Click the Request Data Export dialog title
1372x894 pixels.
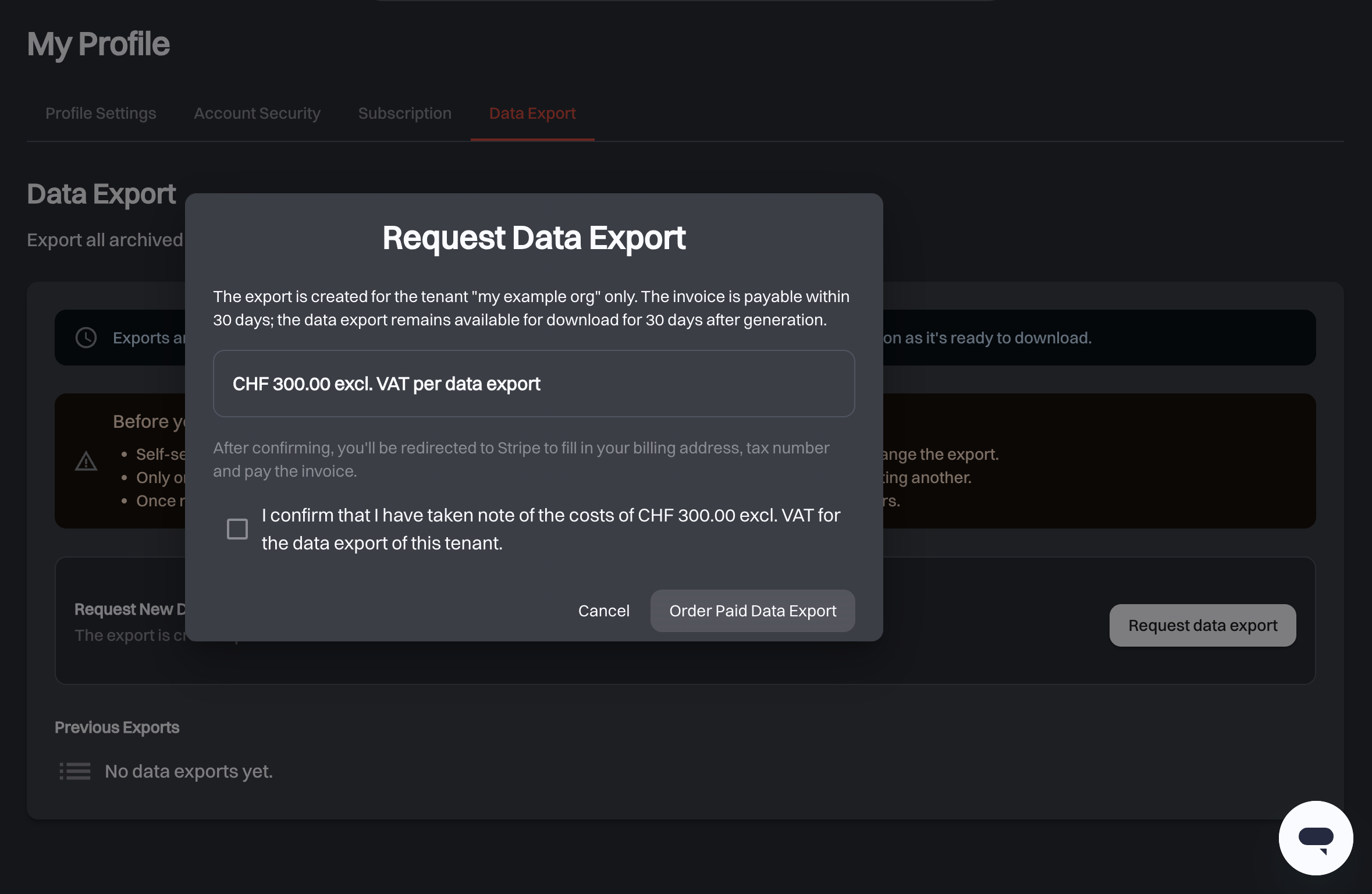click(534, 237)
